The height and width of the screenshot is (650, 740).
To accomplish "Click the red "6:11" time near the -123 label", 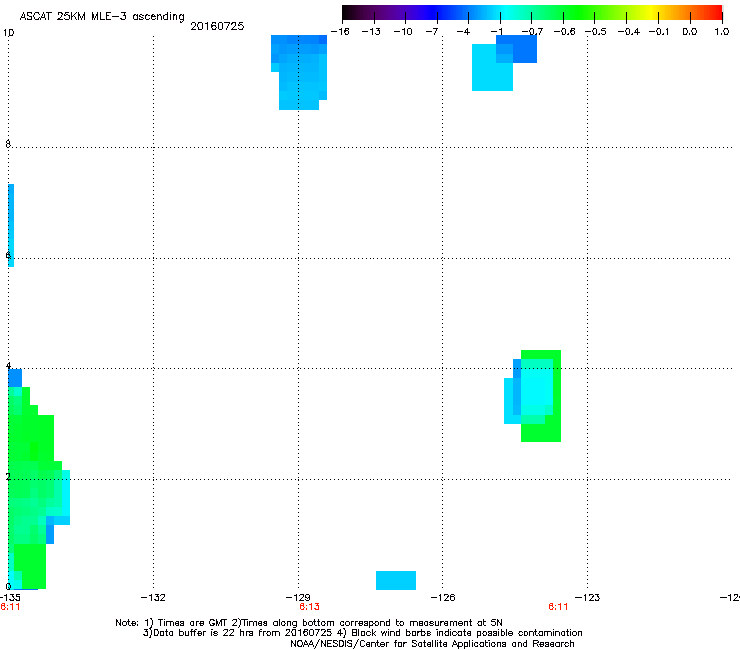I will (x=558, y=607).
